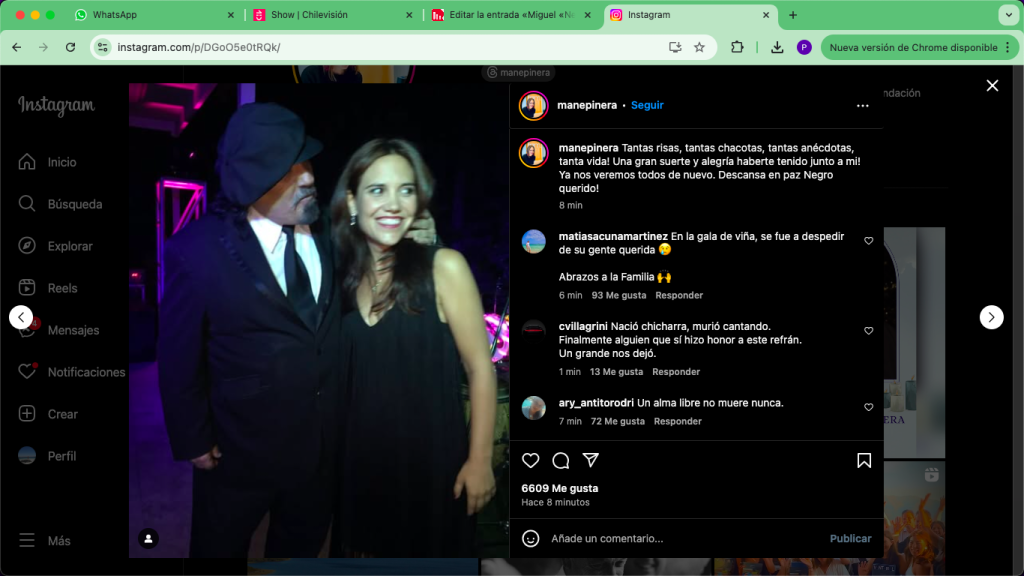Viewport: 1024px width, 576px height.
Task: Focus the Añade un comentario field
Action: coord(686,538)
